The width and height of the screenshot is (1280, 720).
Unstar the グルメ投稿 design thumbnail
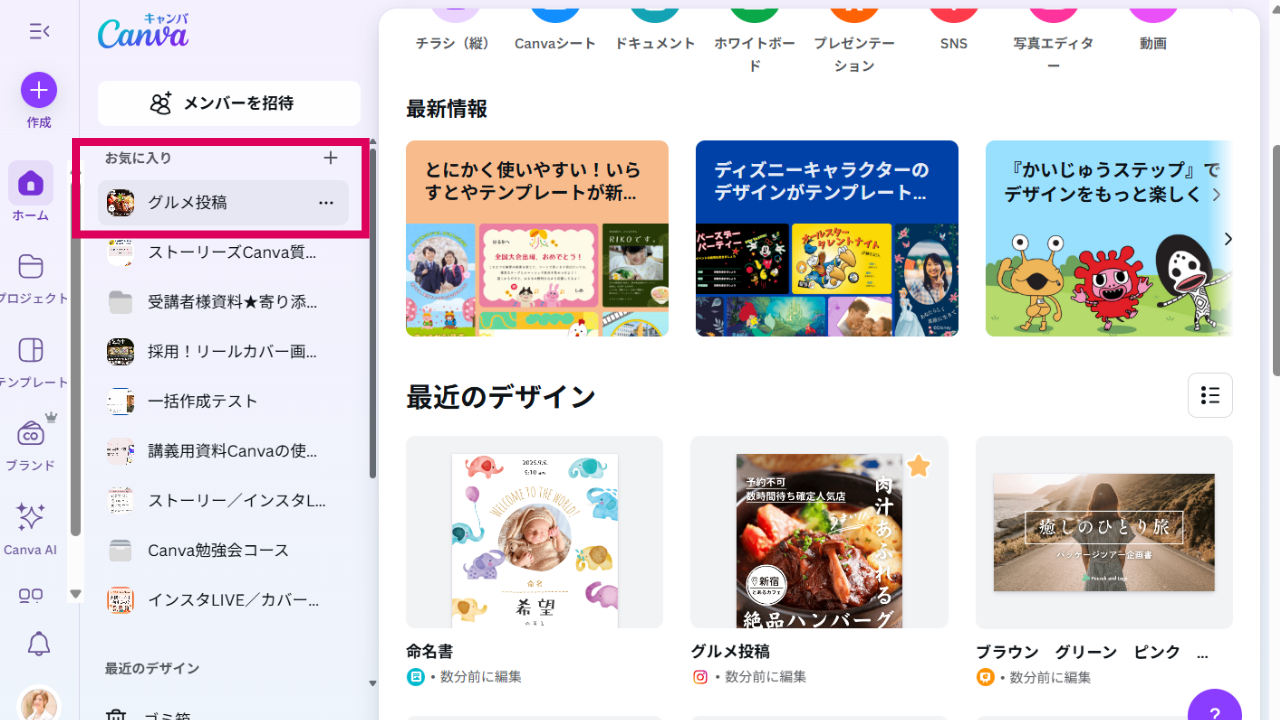click(918, 466)
